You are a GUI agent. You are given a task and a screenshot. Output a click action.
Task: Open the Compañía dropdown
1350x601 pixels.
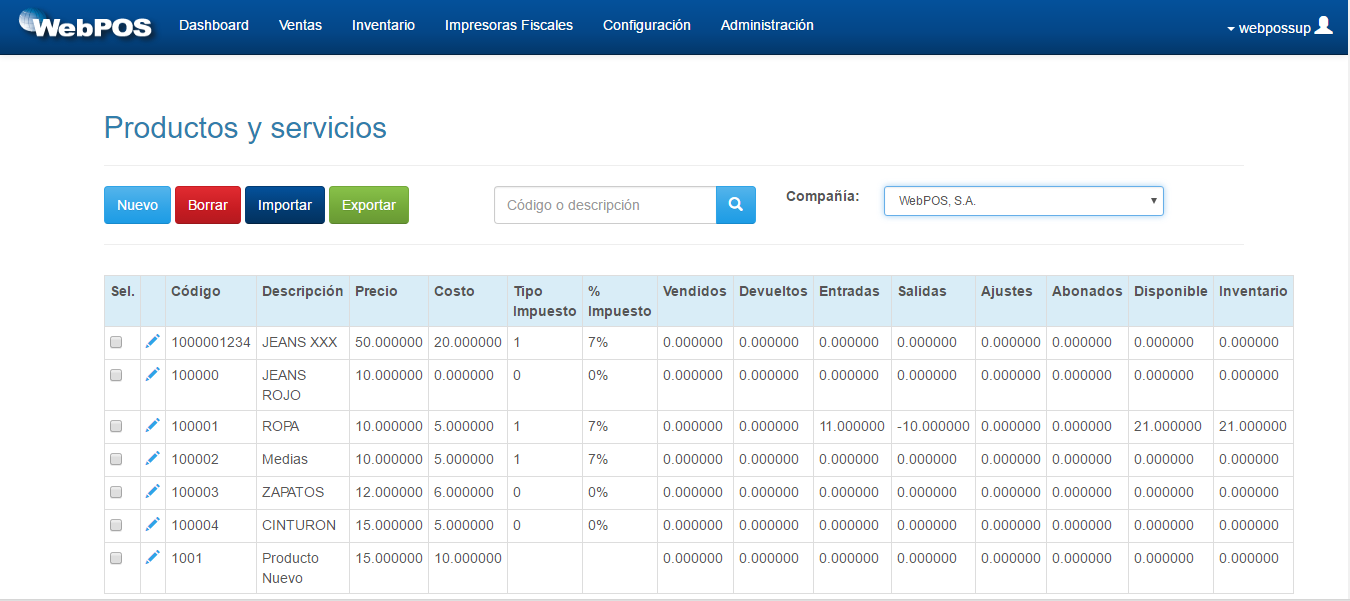[1024, 201]
